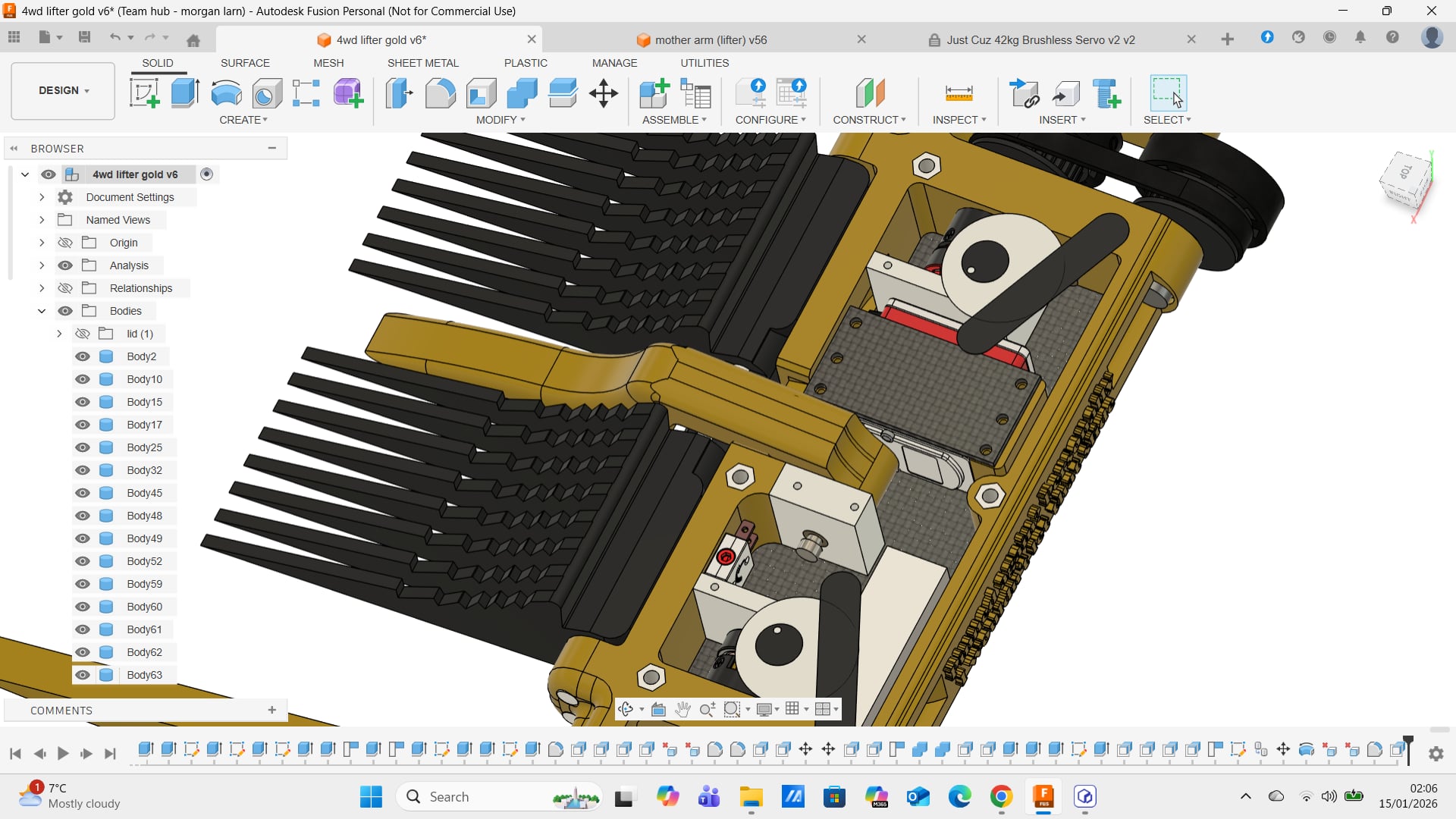Expand the lid (1) folder

pos(59,334)
